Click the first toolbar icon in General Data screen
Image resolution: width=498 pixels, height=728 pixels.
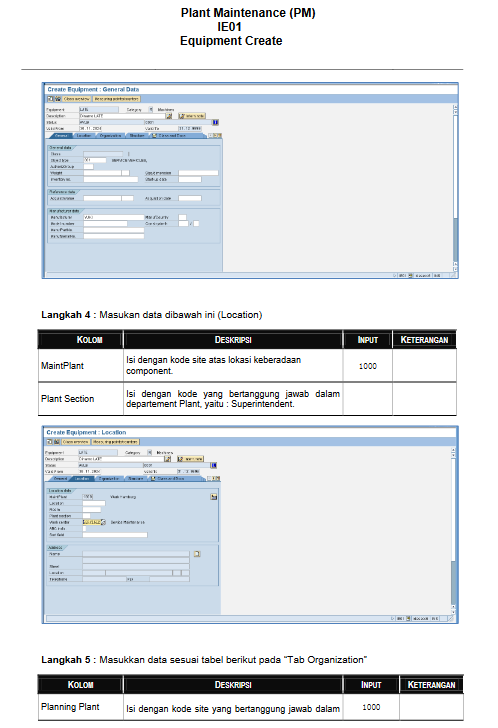pos(51,99)
